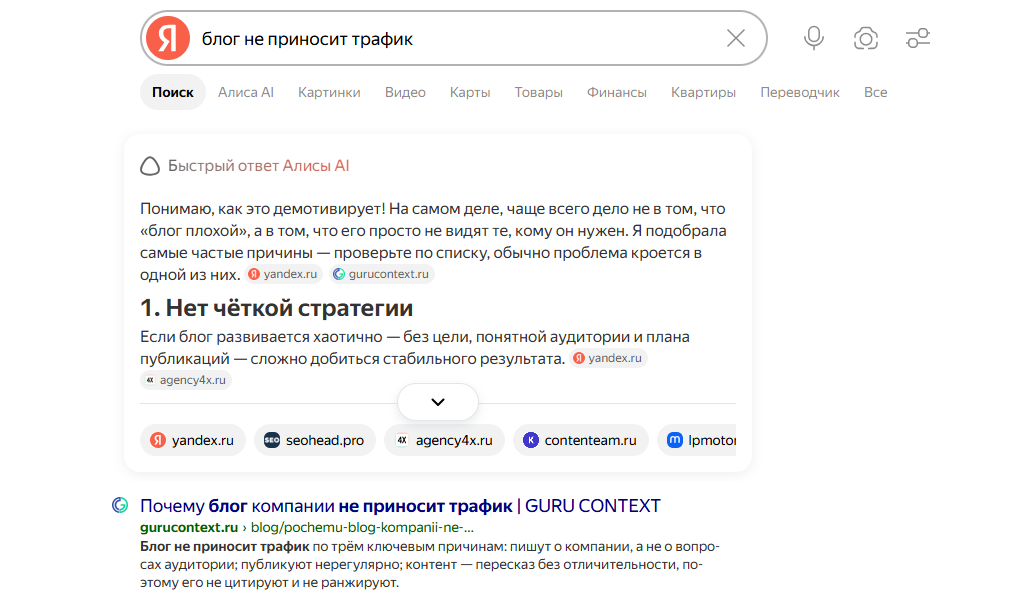Image resolution: width=1028 pixels, height=616 pixels.
Task: Click GURU CONTEXT result favicon
Action: point(120,505)
